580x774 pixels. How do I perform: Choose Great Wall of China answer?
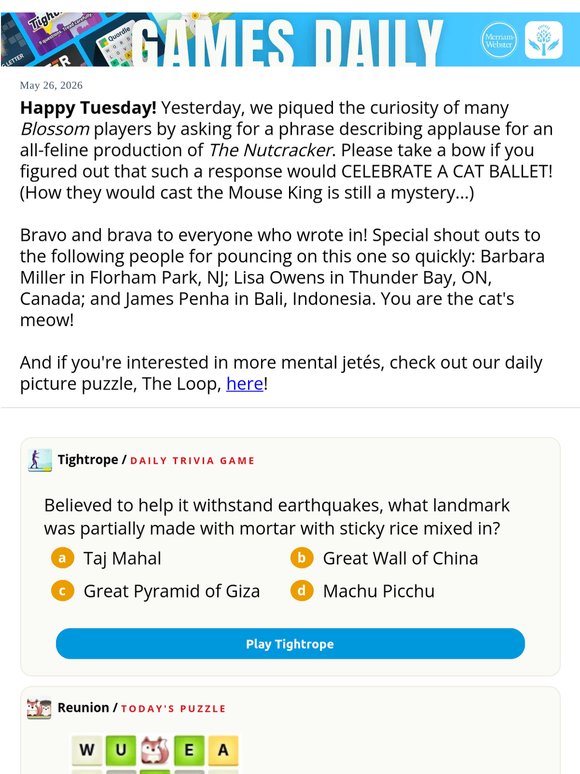pyautogui.click(x=400, y=558)
